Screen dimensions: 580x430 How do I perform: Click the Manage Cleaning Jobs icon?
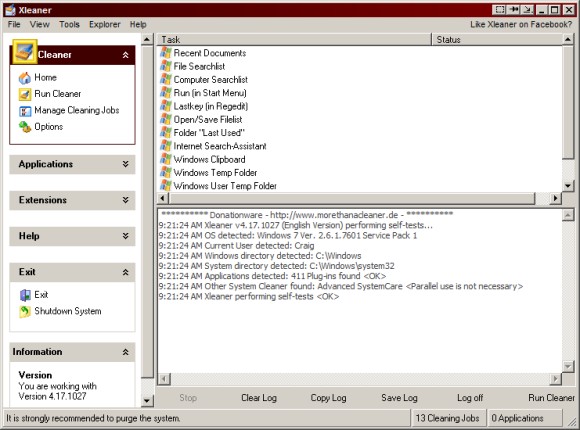(25, 111)
